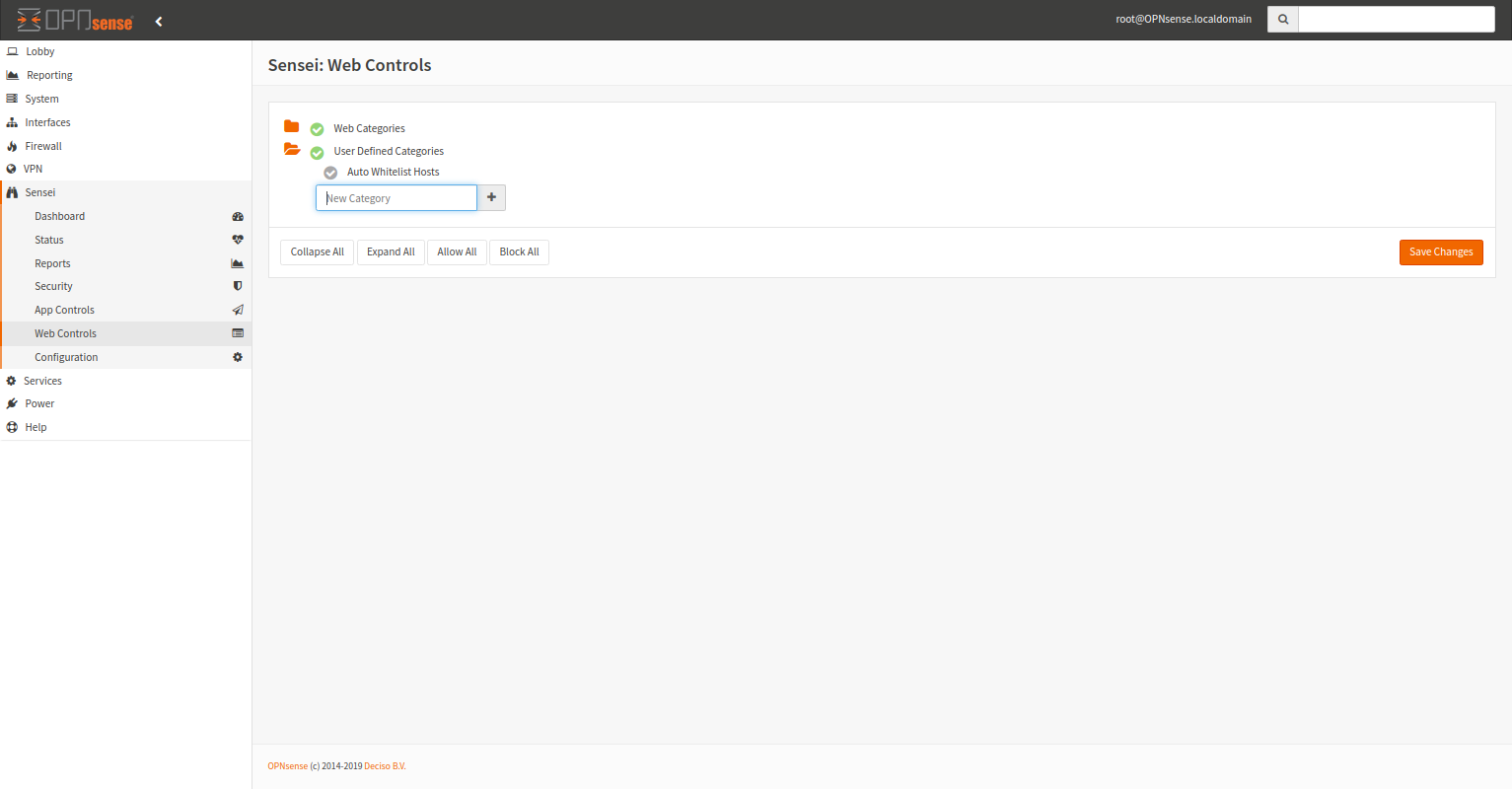1512x789 pixels.
Task: Collapse the User Defined Categories folder
Action: pyautogui.click(x=290, y=150)
